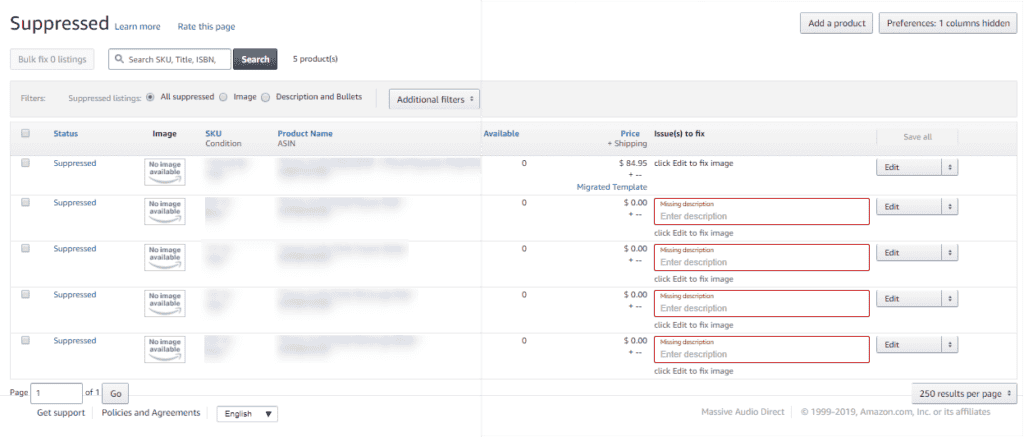Open Preferences: 1 columns hidden
This screenshot has height=437, width=1024.
click(x=946, y=23)
